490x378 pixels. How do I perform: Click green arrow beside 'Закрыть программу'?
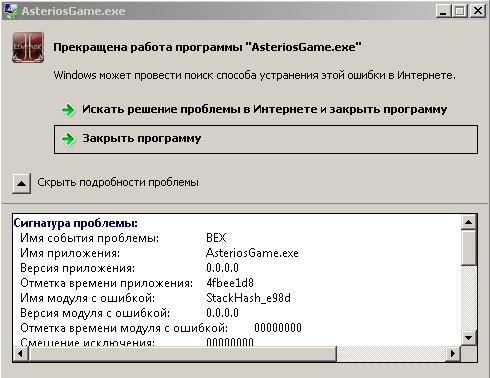[x=68, y=139]
